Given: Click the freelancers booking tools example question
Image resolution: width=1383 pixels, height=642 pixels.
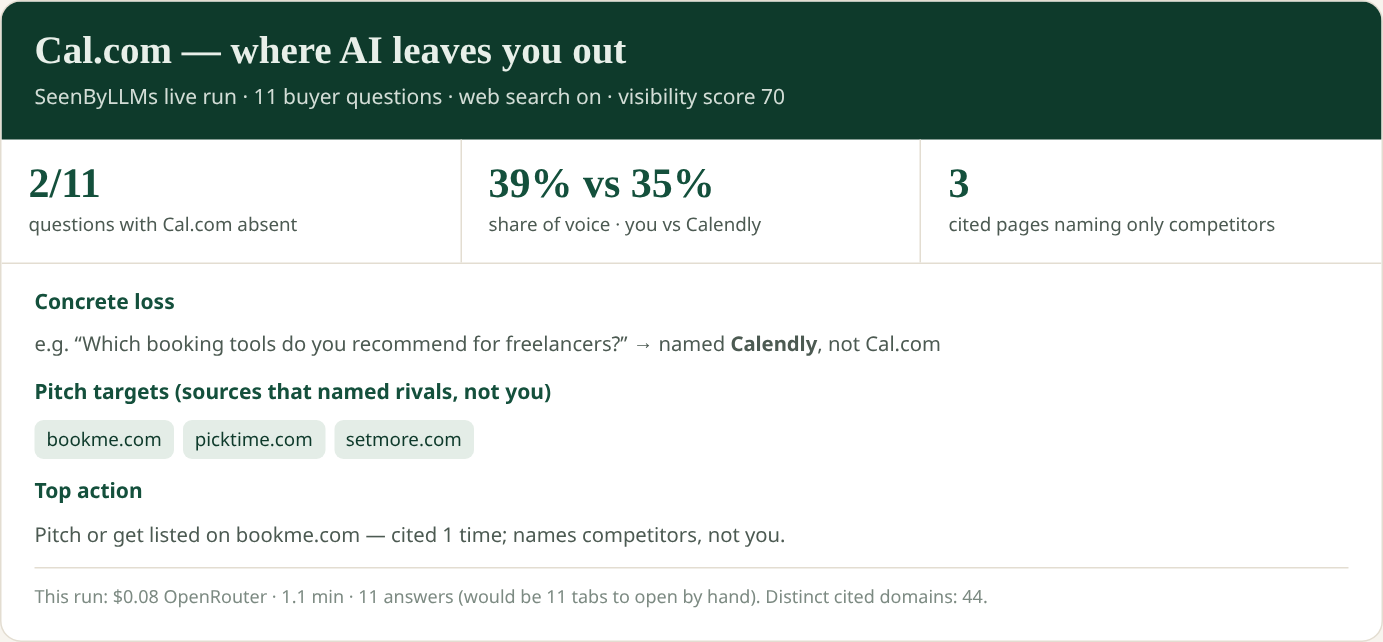Looking at the screenshot, I should [331, 344].
